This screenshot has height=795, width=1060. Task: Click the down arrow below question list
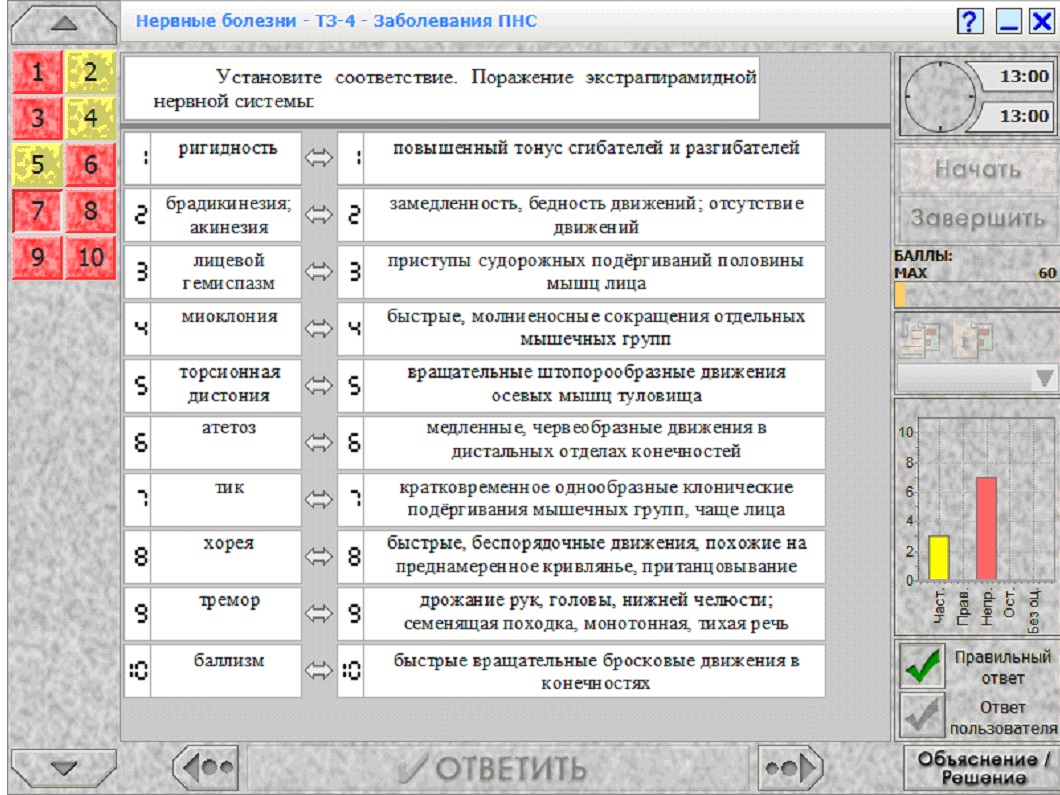(x=64, y=768)
